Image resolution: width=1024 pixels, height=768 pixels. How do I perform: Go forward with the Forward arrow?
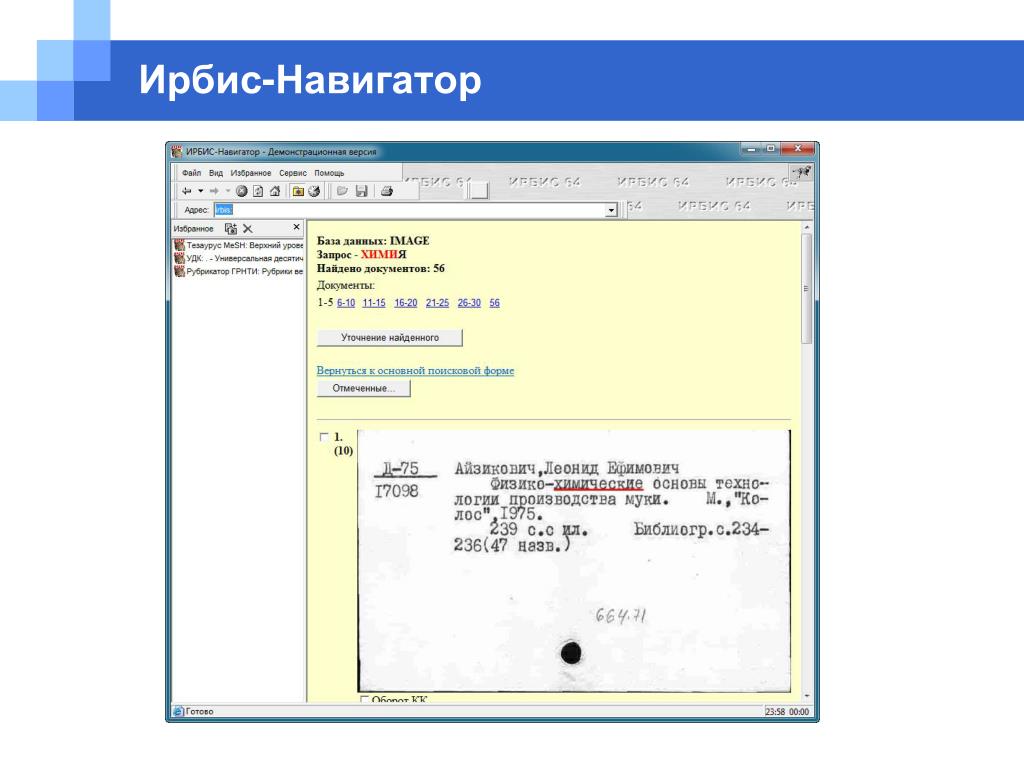pyautogui.click(x=214, y=191)
